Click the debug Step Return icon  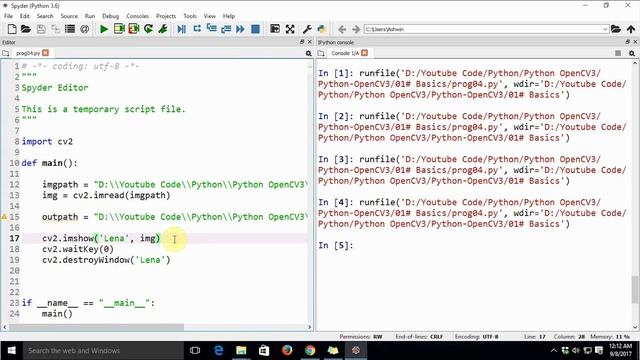pyautogui.click(x=226, y=29)
